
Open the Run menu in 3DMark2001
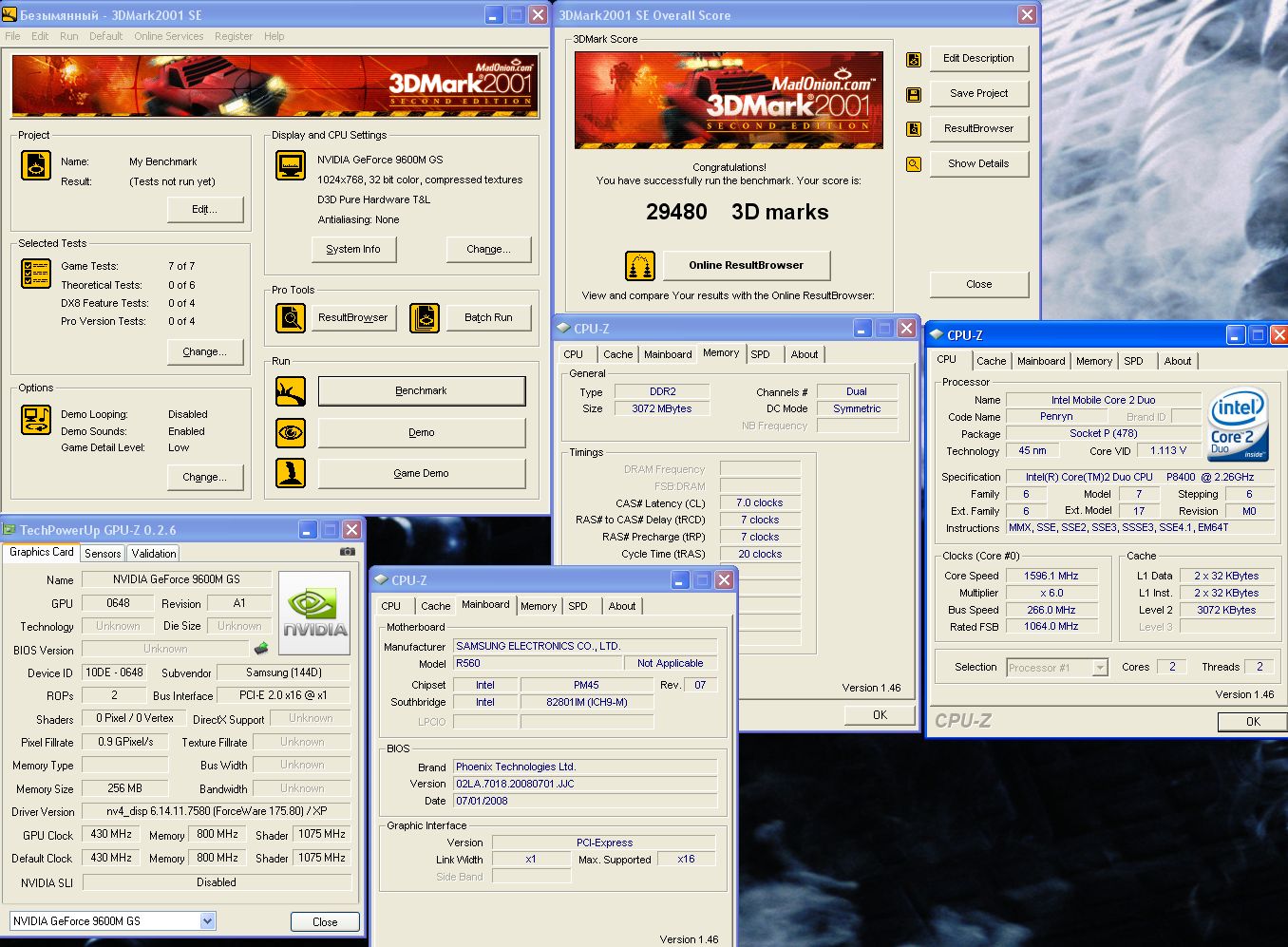pos(69,36)
